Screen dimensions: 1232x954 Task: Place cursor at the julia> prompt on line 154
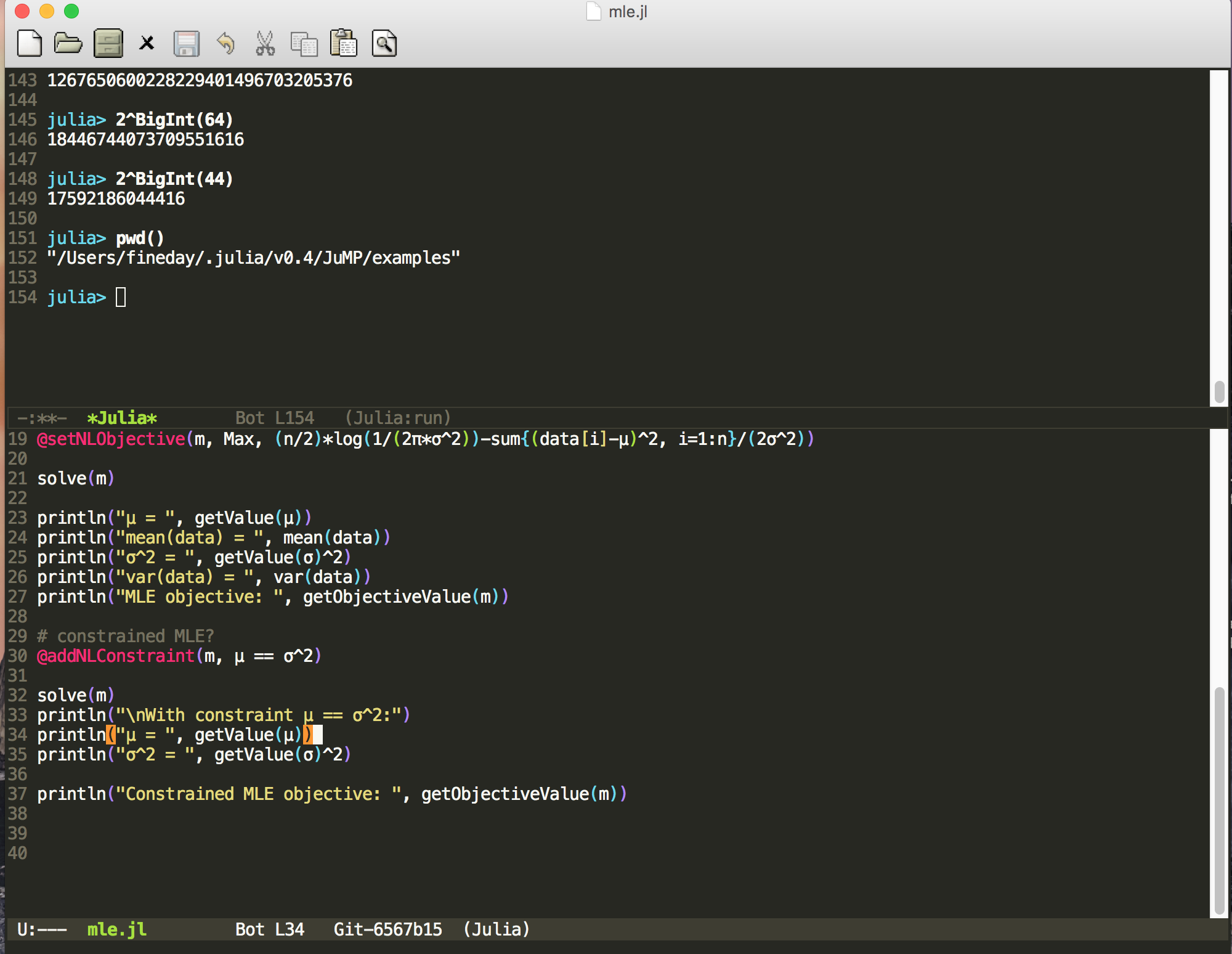coord(121,298)
